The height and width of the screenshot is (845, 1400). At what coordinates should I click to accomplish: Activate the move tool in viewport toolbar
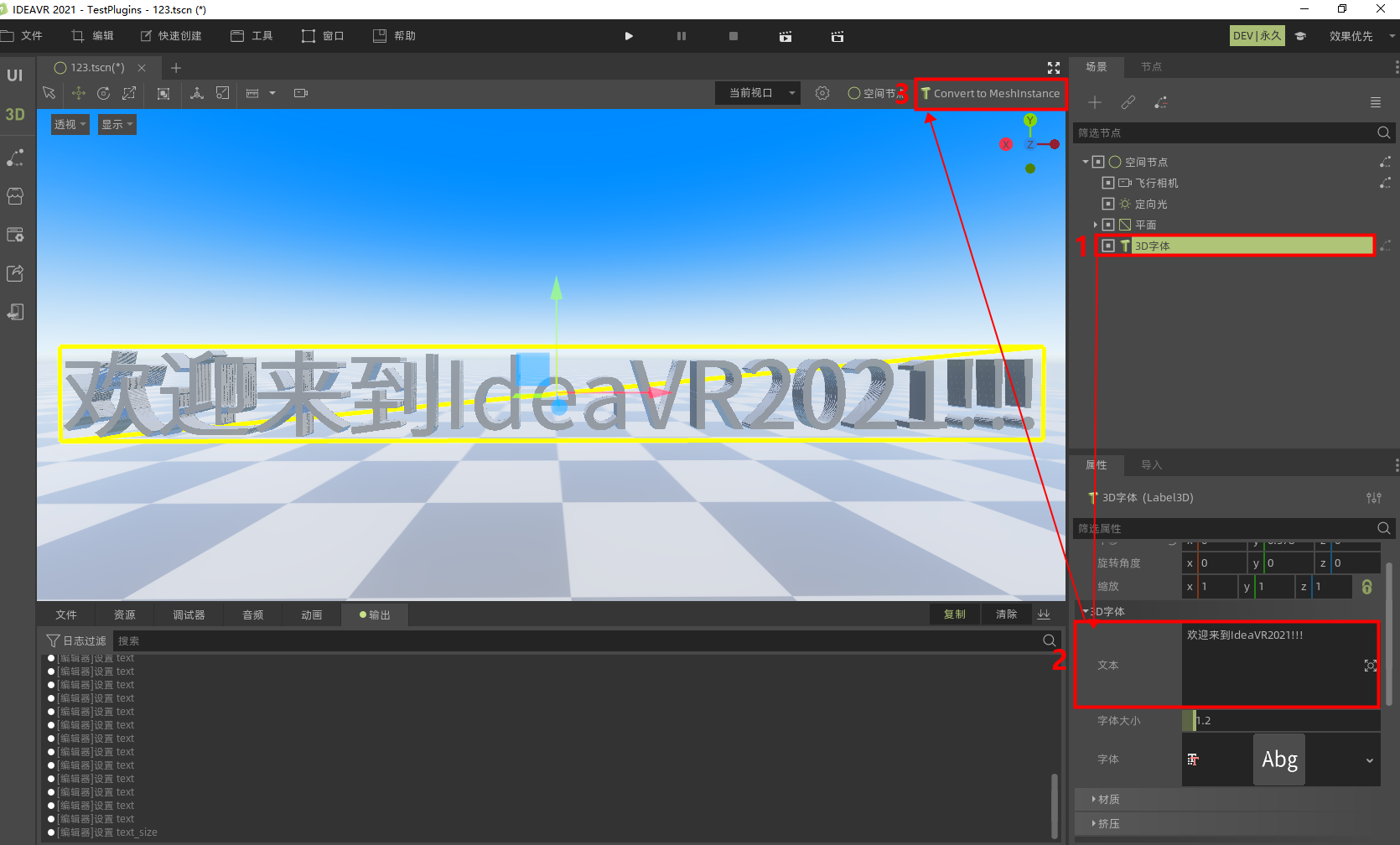click(x=78, y=93)
